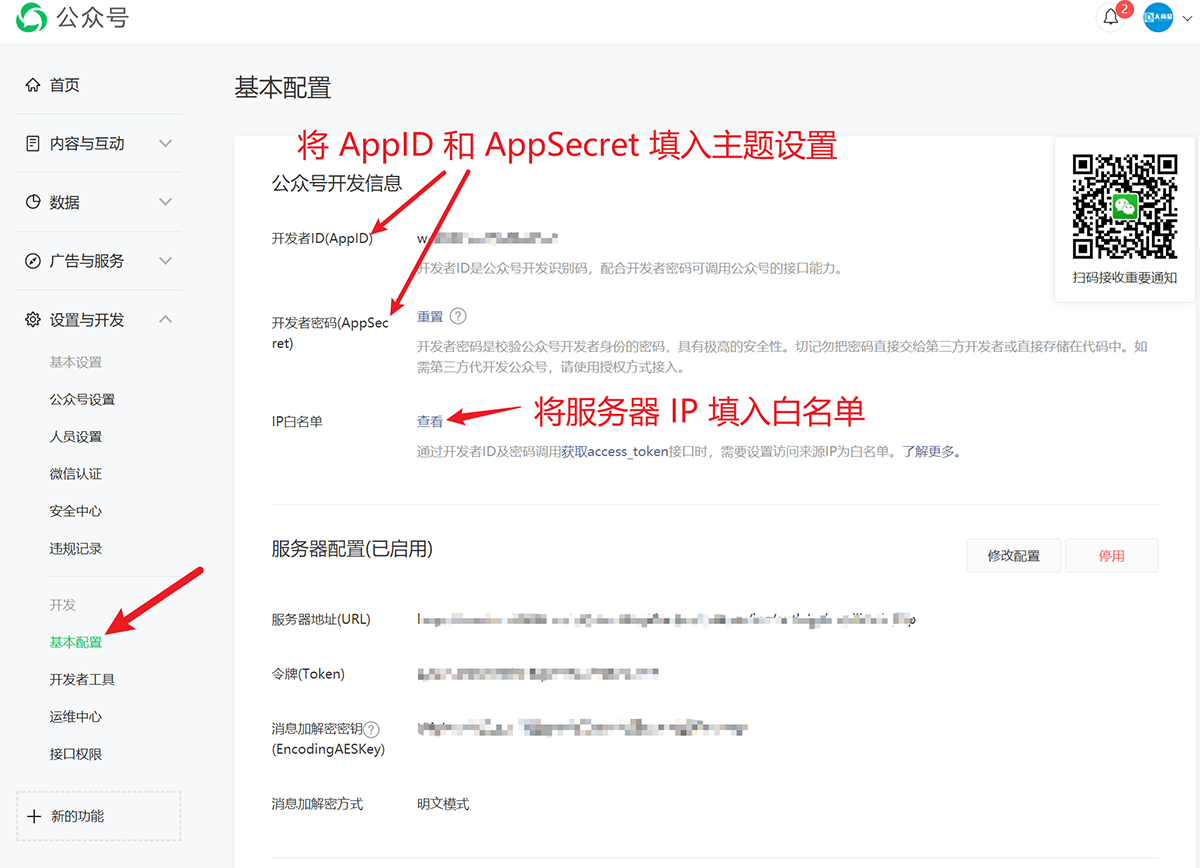1200x868 pixels.
Task: Click the blurred server URL value
Action: coord(666,619)
